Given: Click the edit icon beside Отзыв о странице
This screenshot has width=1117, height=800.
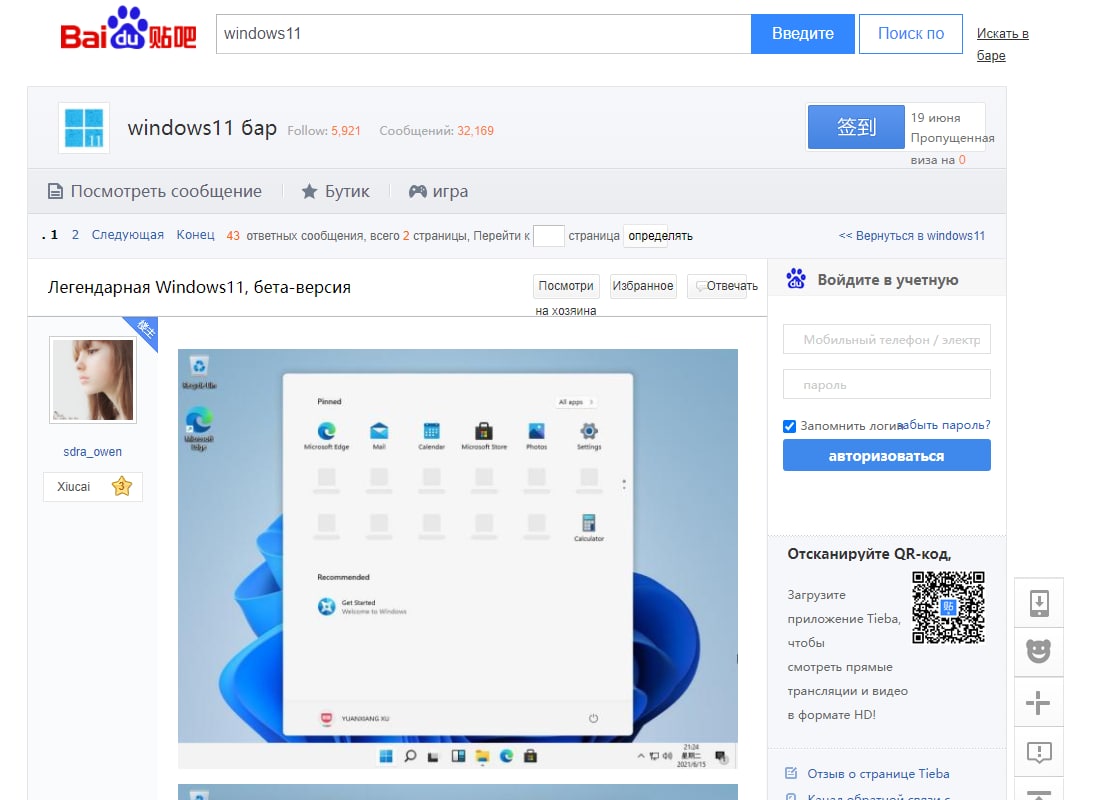Looking at the screenshot, I should point(791,773).
